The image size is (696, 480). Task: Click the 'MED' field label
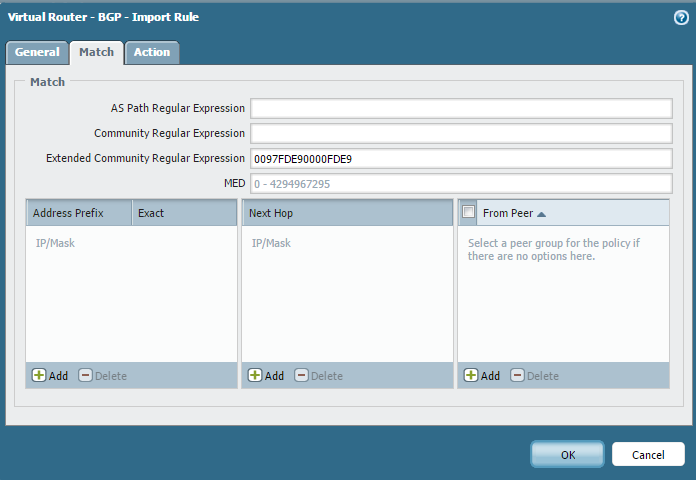(x=234, y=183)
